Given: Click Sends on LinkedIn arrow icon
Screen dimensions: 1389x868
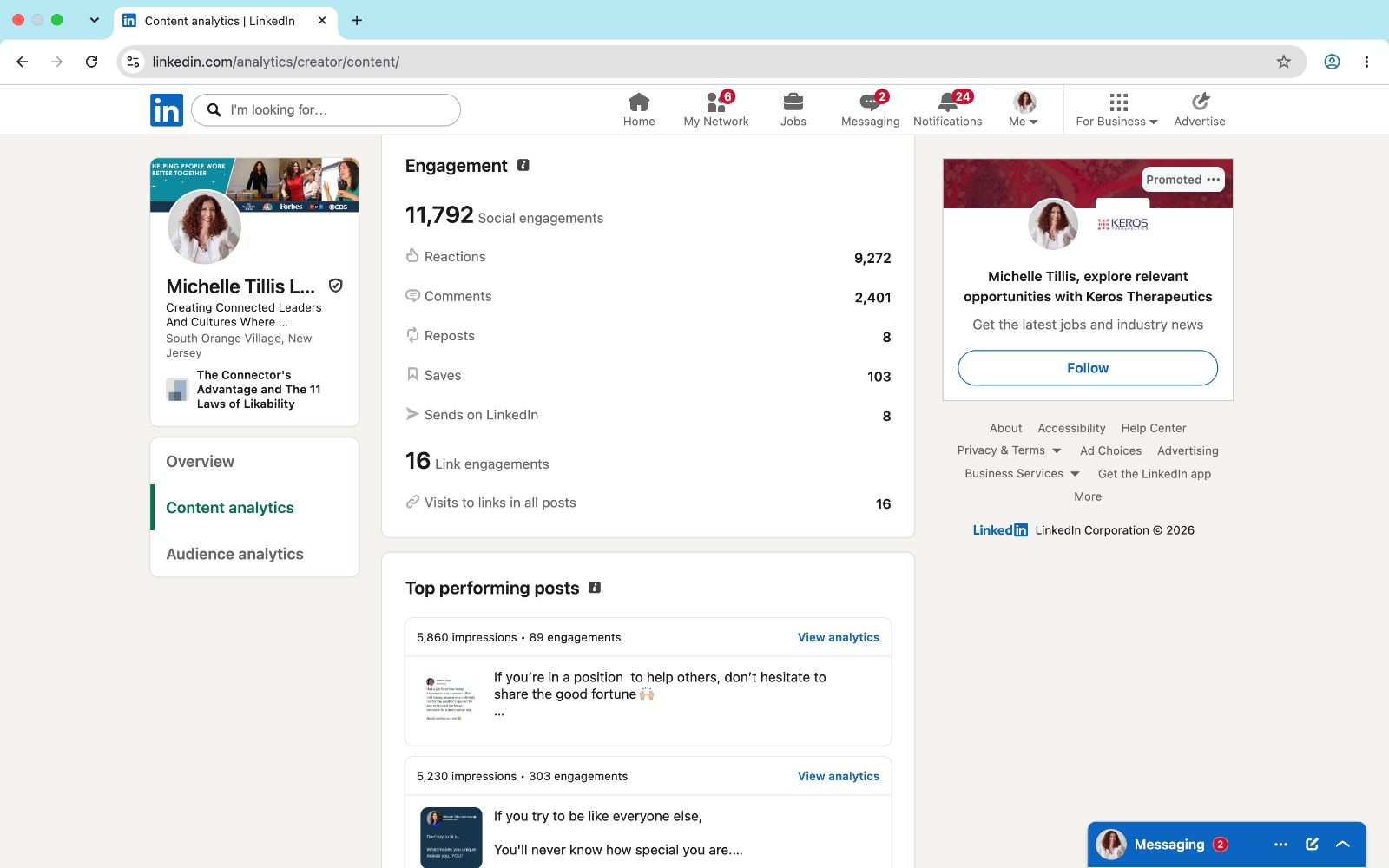Looking at the screenshot, I should coord(412,414).
